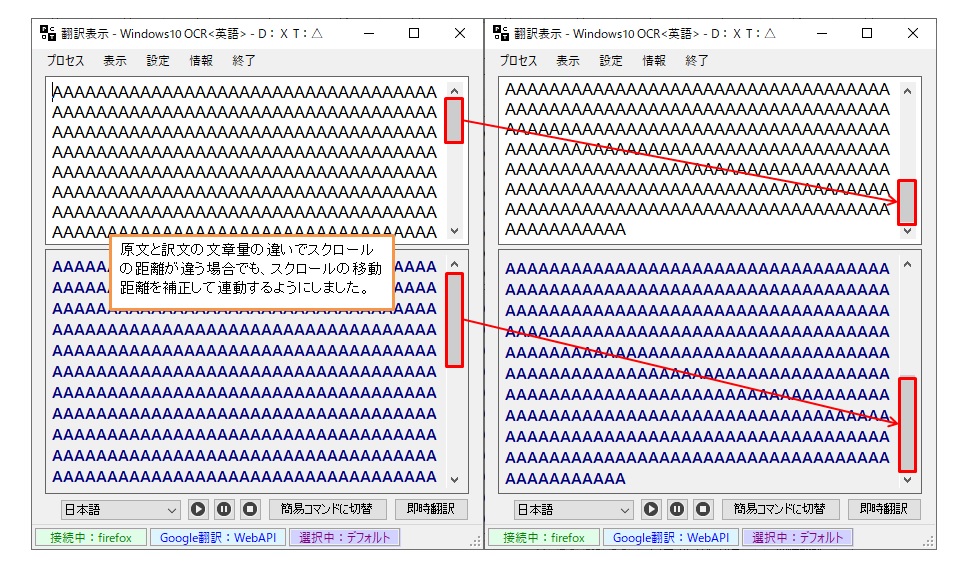This screenshot has width=966, height=577.
Task: Maximize the left window
Action: click(414, 33)
